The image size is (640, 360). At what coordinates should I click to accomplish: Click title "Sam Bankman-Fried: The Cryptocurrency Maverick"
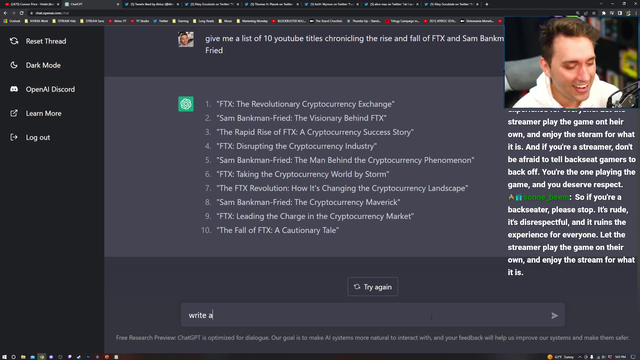coord(308,202)
